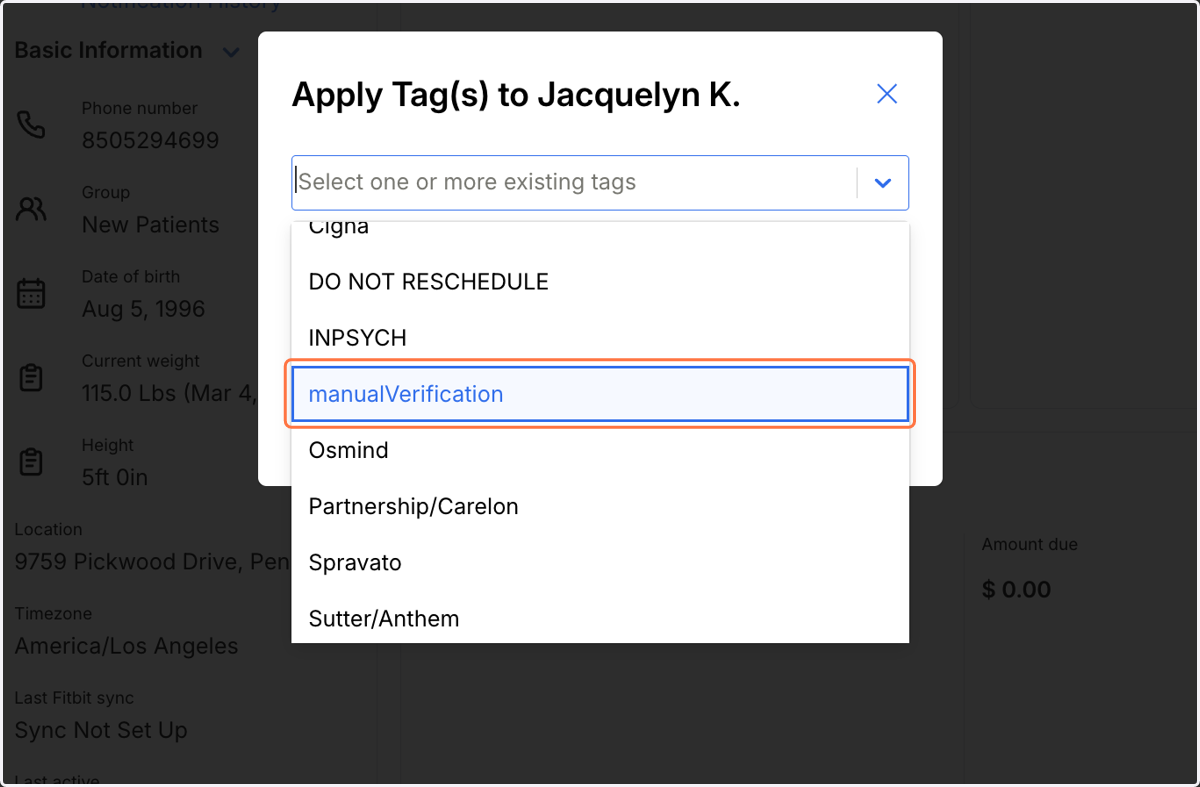This screenshot has width=1200, height=787.
Task: Click the Sync Not Set Up text
Action: 101,730
